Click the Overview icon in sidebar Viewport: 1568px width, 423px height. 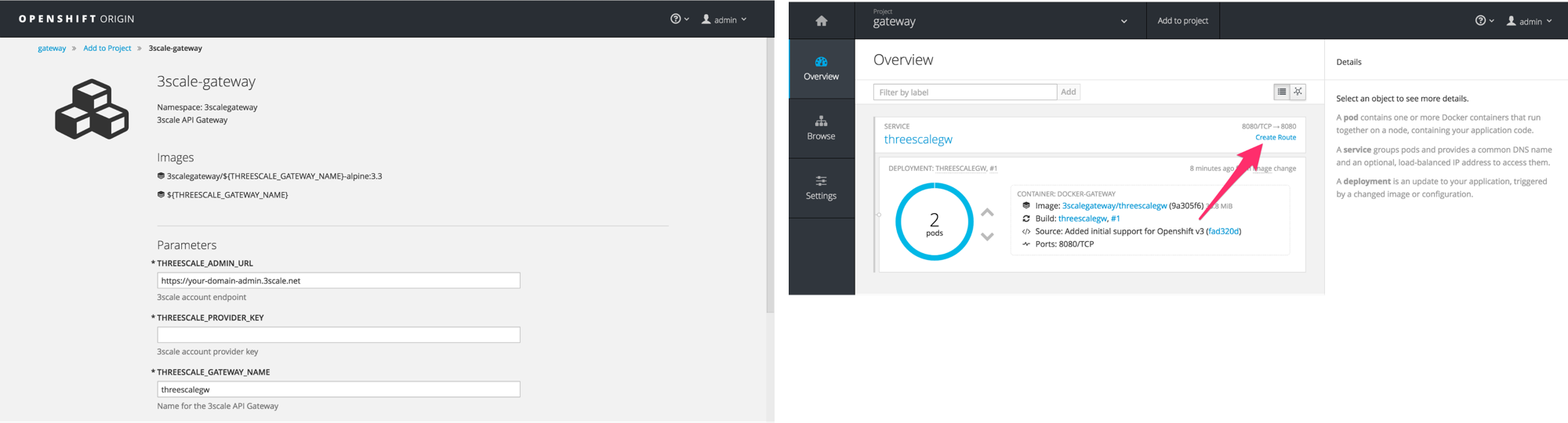(x=821, y=62)
